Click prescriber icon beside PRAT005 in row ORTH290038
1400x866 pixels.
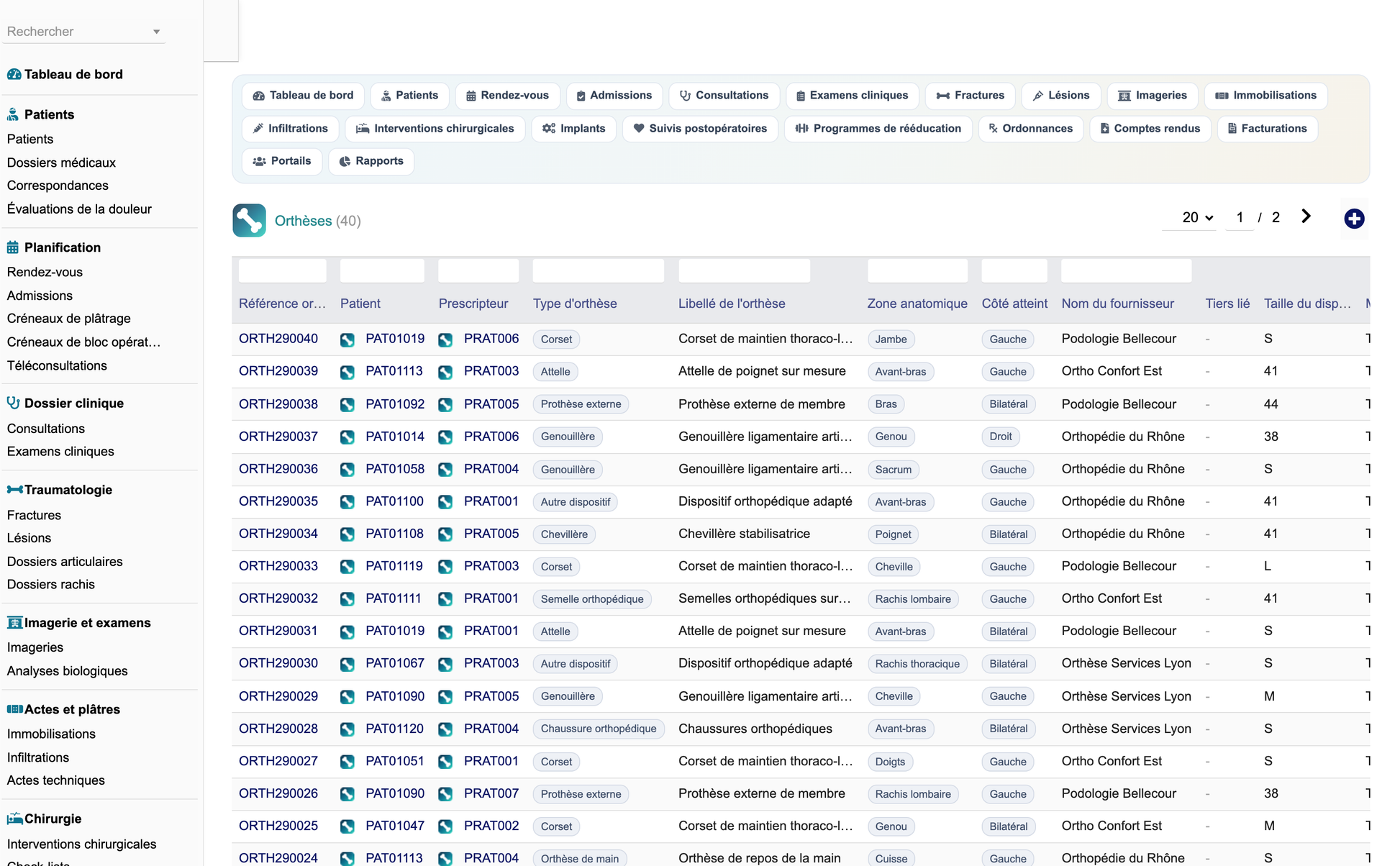pyautogui.click(x=445, y=404)
